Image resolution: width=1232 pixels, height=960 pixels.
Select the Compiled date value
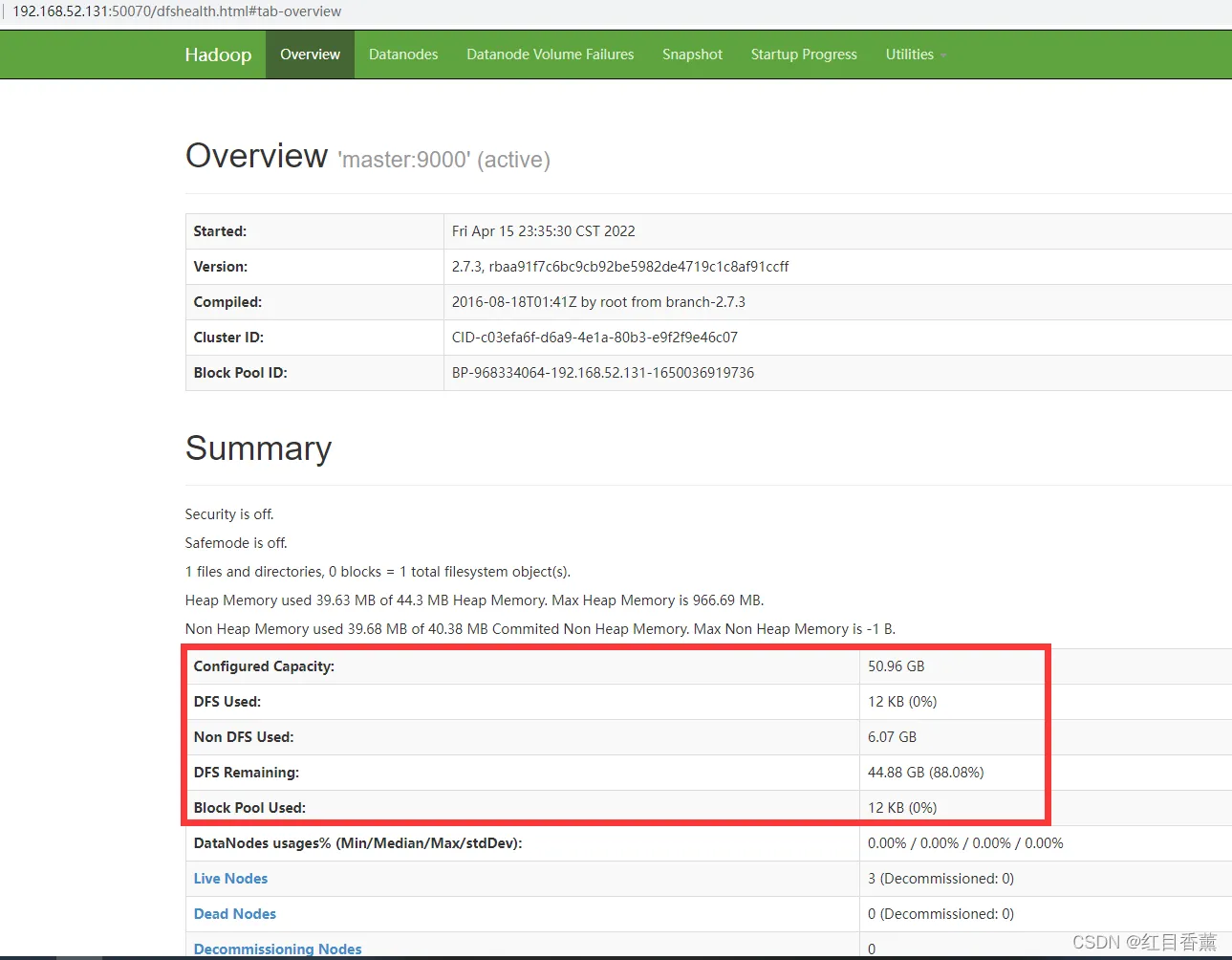tap(598, 302)
